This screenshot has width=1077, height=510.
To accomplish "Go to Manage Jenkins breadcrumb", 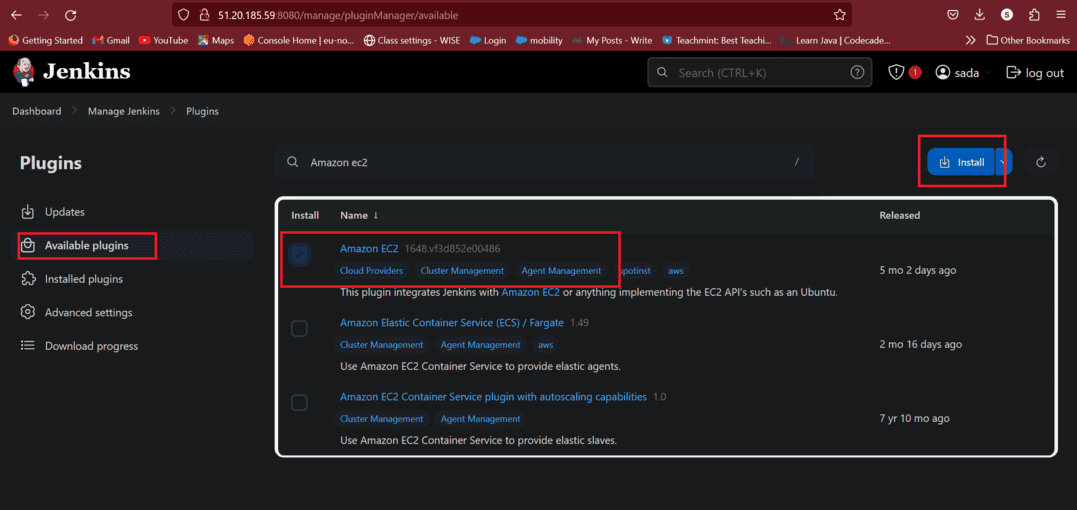I will tap(124, 111).
